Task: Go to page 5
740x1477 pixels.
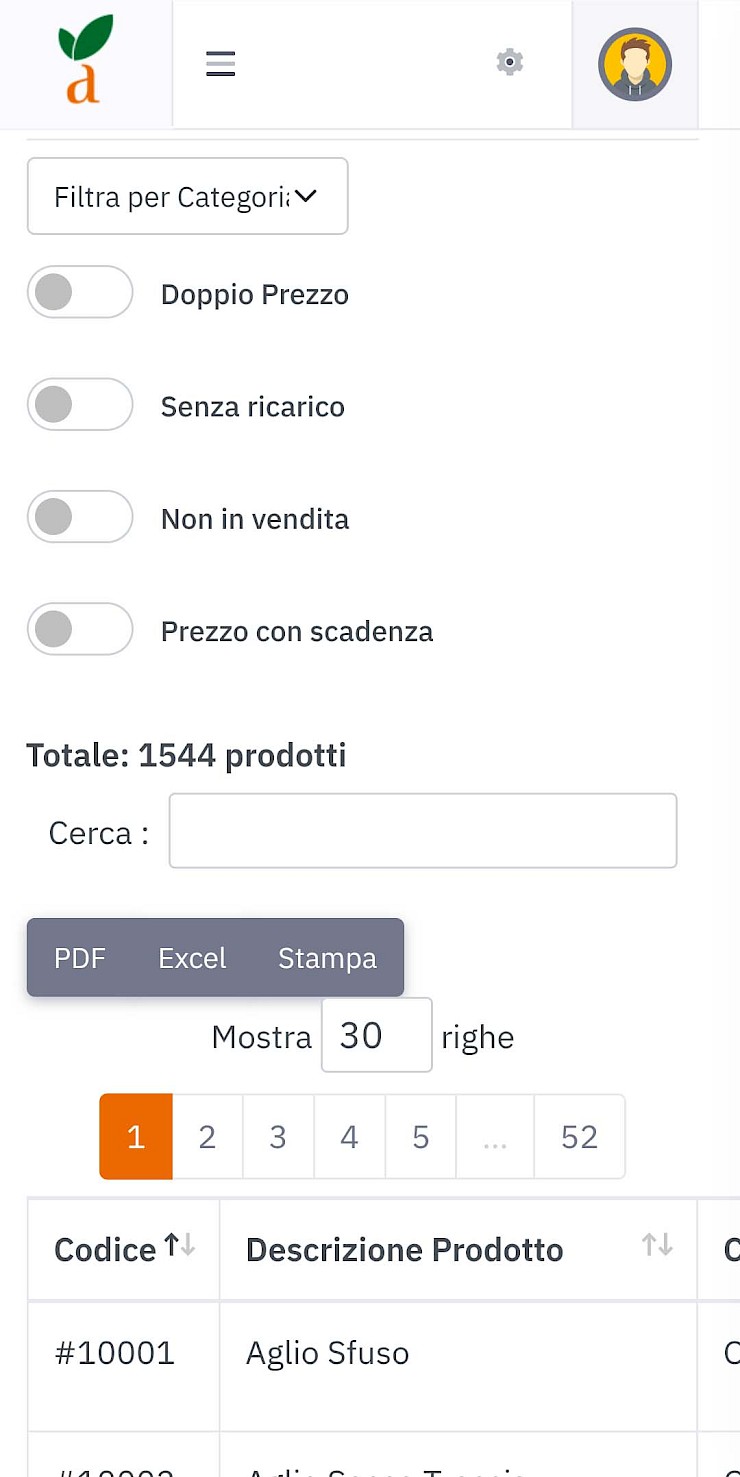Action: click(421, 1137)
